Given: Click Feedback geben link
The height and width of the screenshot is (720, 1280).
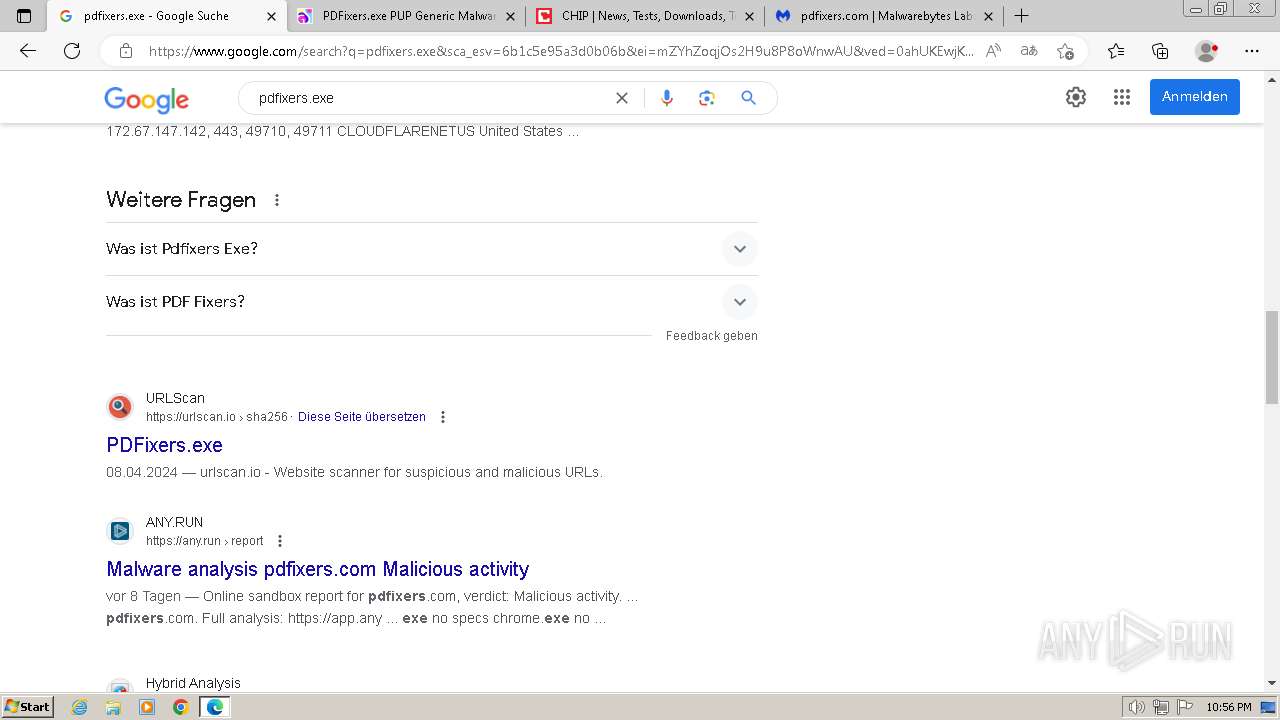Looking at the screenshot, I should [x=712, y=336].
